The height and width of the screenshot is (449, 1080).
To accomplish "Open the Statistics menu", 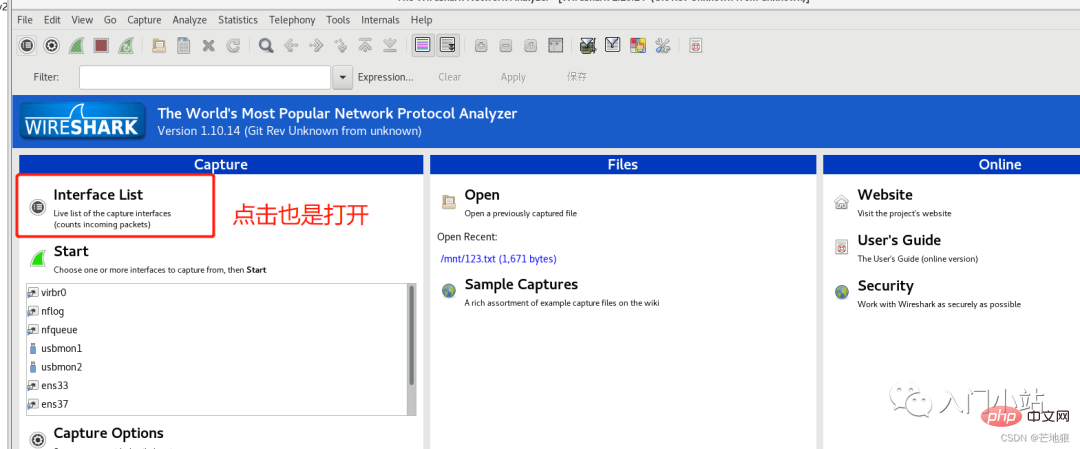I will [238, 20].
